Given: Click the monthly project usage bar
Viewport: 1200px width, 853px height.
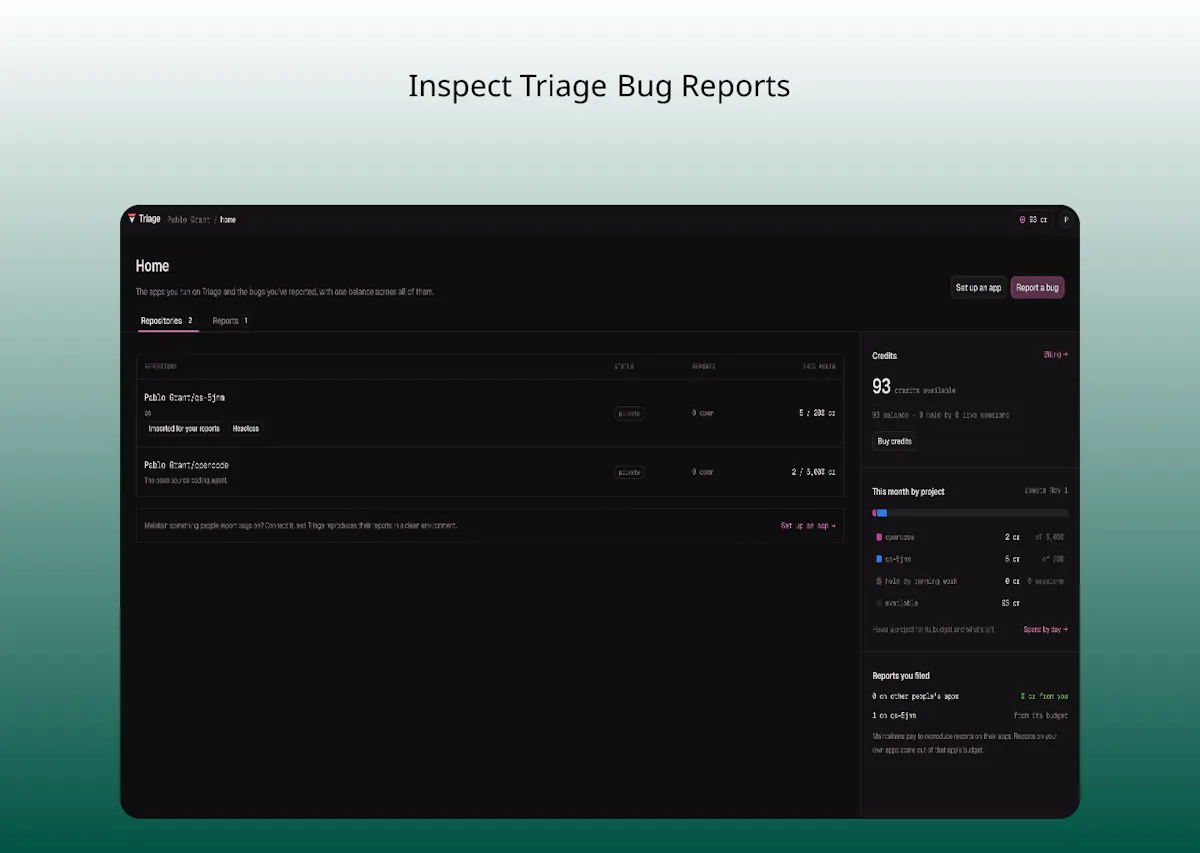Looking at the screenshot, I should point(970,513).
